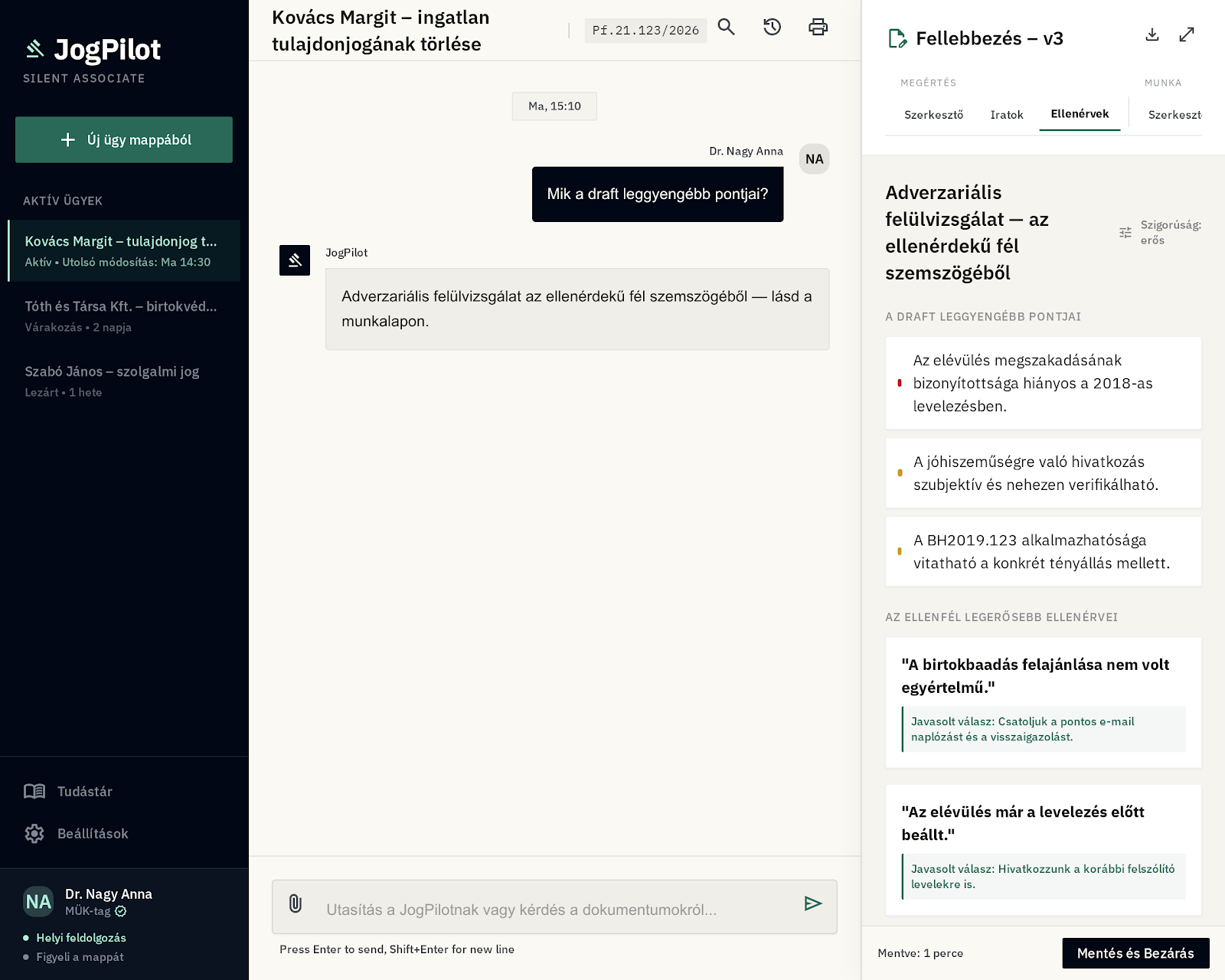This screenshot has width=1225, height=980.
Task: Open Beállítások gear icon
Action: pos(34,834)
